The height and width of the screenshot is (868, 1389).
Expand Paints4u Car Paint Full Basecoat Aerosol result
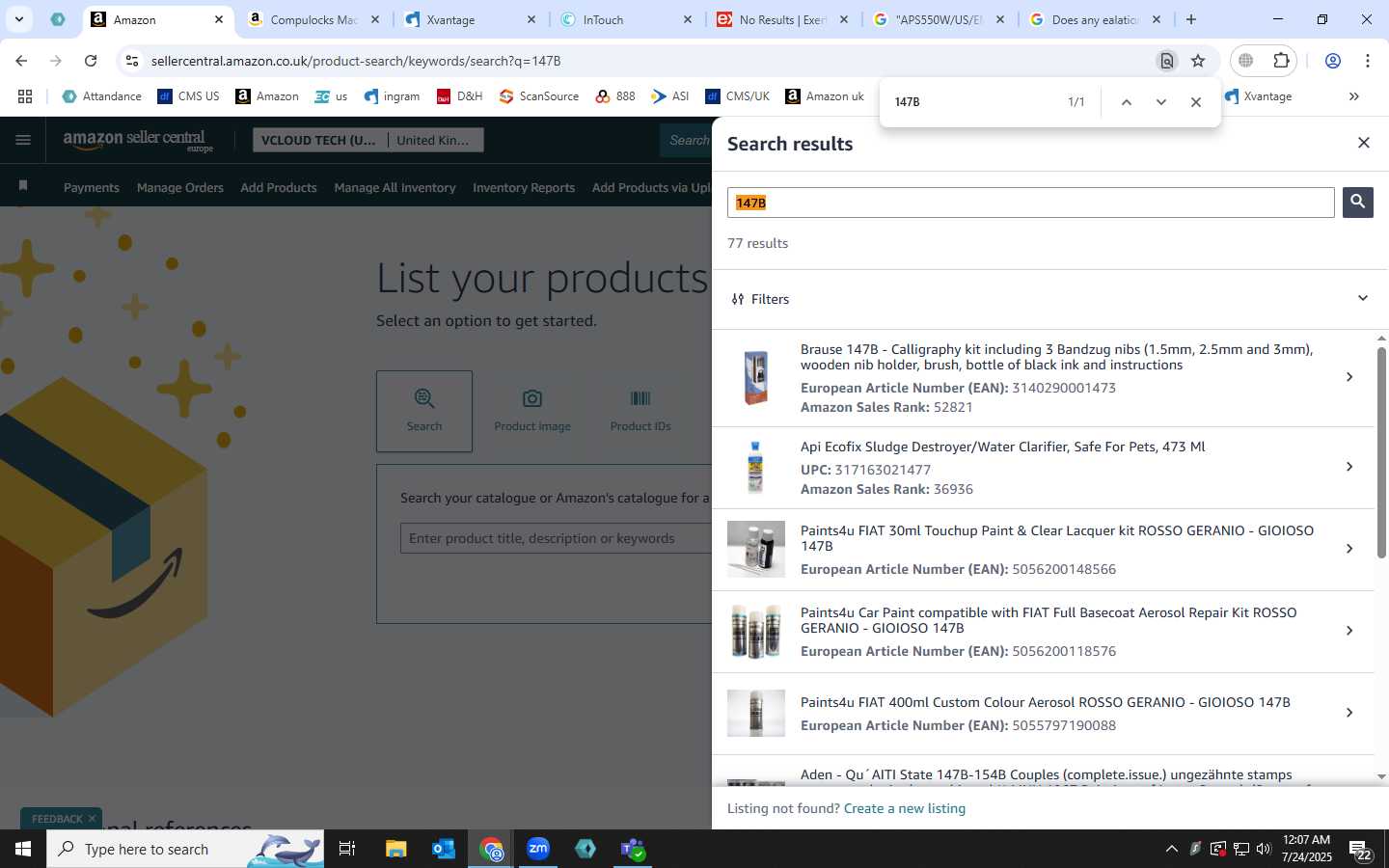click(1348, 631)
